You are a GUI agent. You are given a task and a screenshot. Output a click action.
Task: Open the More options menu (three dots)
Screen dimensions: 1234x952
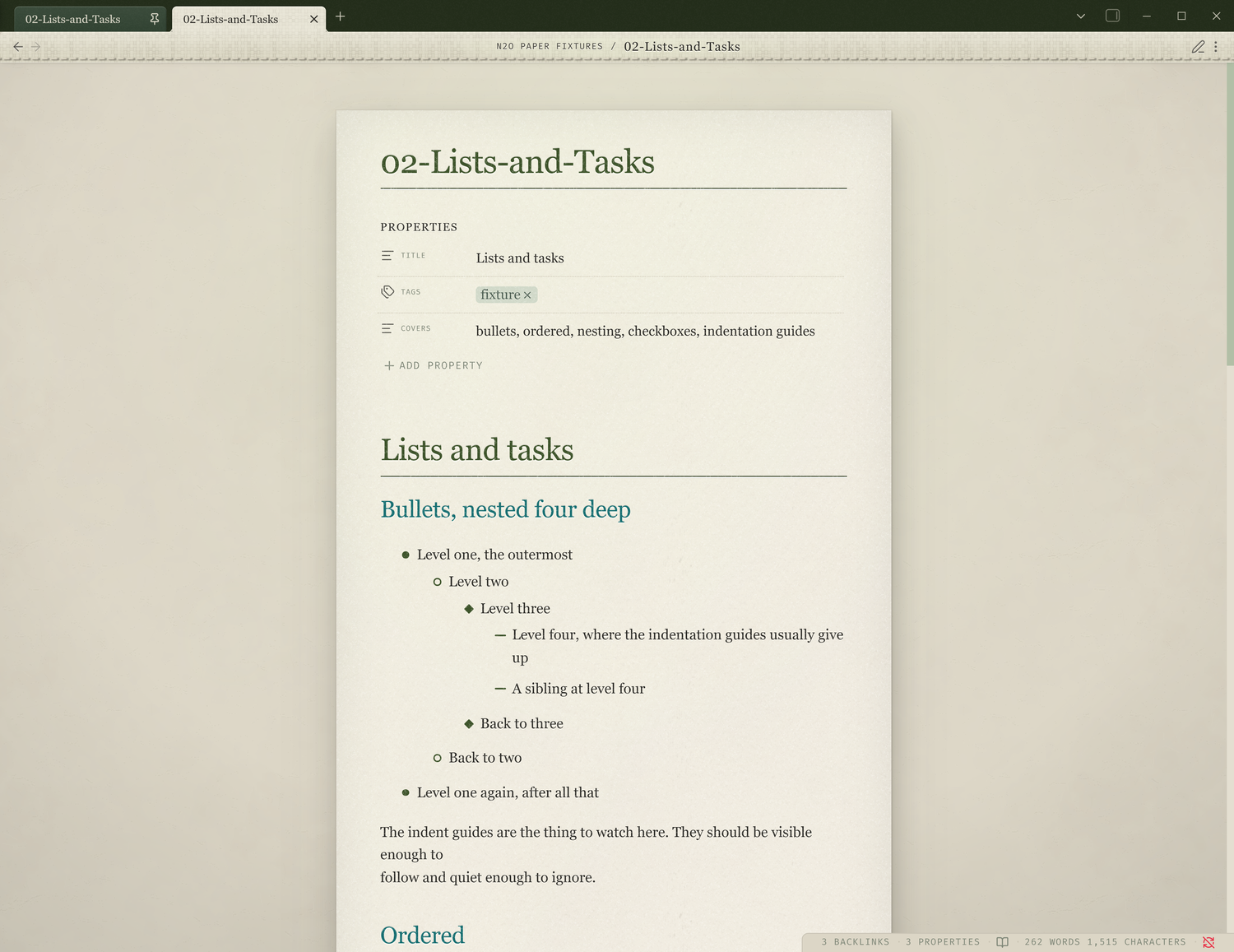click(x=1216, y=47)
